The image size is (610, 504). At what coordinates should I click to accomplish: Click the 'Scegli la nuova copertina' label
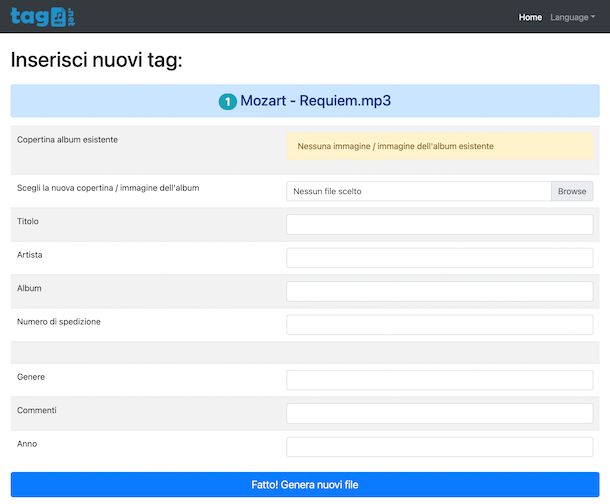click(x=108, y=188)
